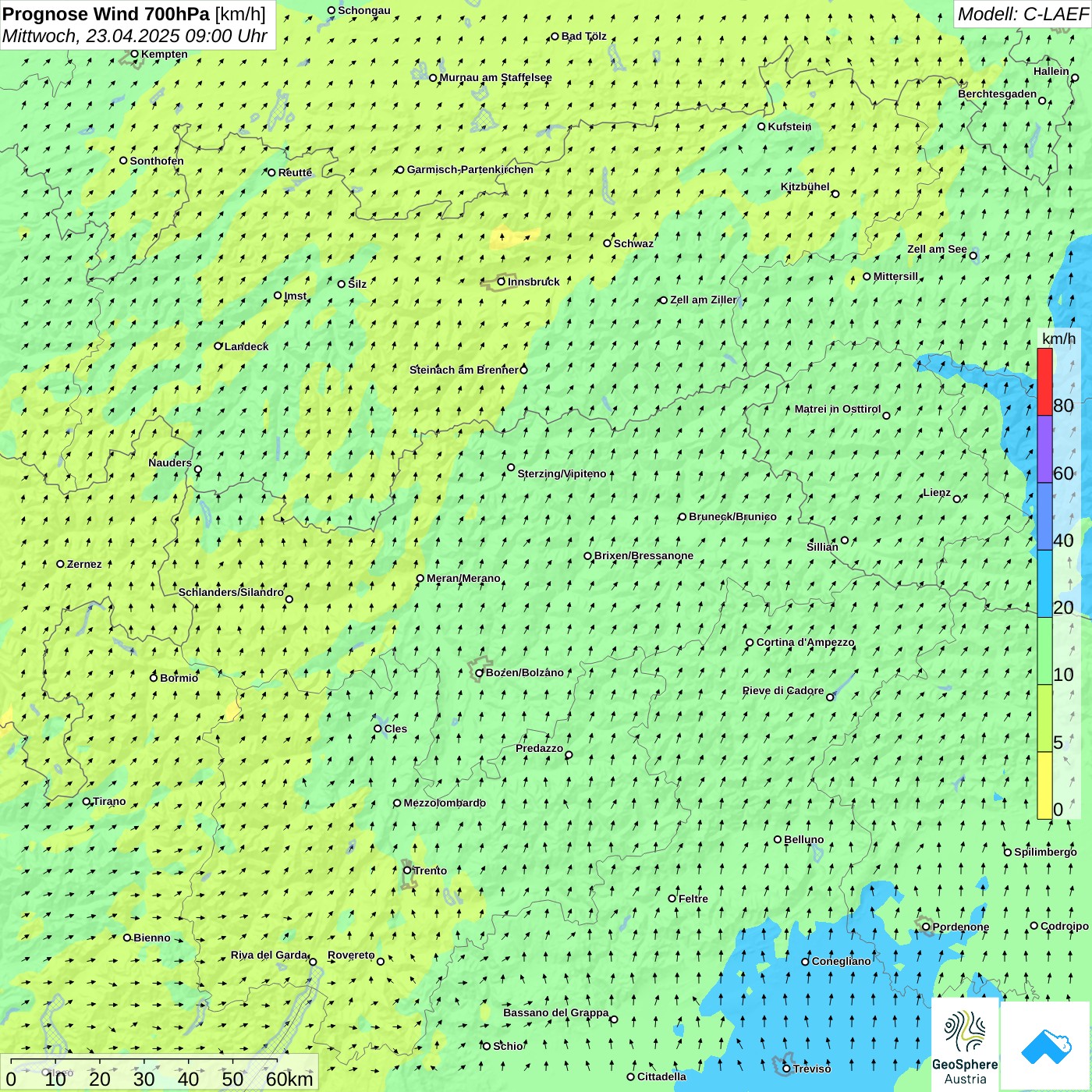Screen dimensions: 1092x1092
Task: Click the Pordenone city label
Action: tap(961, 927)
